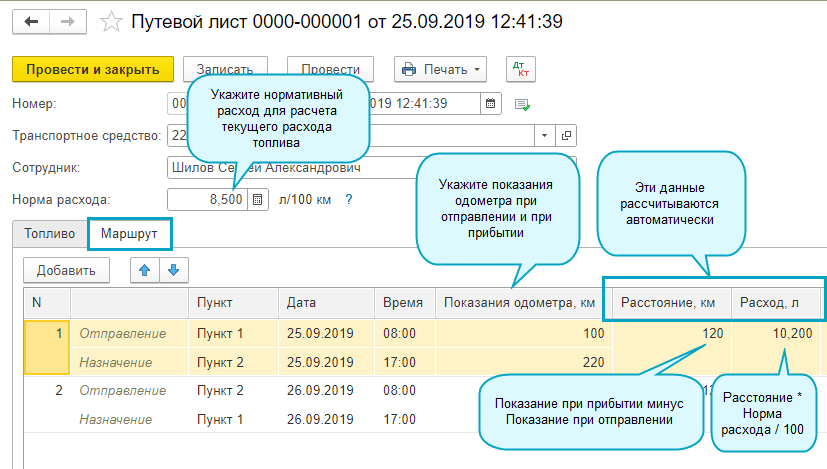Select the Пункт column header
This screenshot has width=827, height=469.
tap(234, 303)
